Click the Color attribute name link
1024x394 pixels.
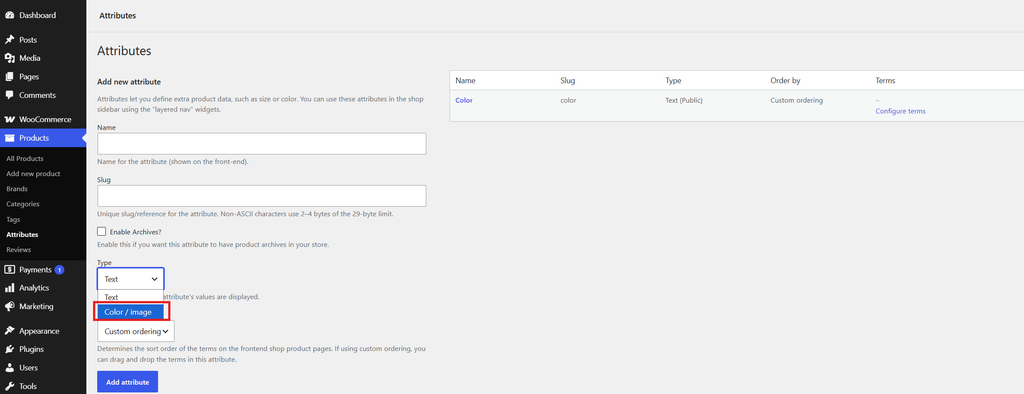pos(464,101)
